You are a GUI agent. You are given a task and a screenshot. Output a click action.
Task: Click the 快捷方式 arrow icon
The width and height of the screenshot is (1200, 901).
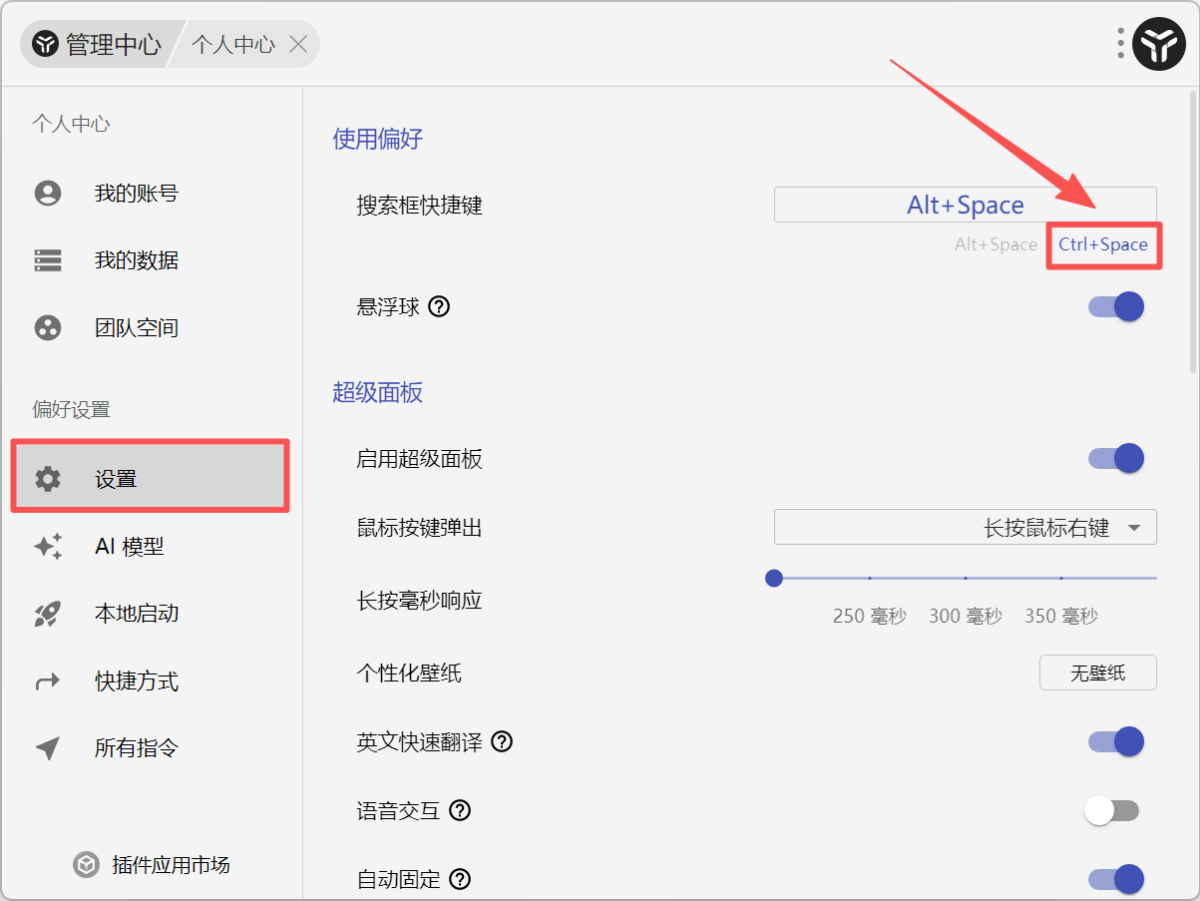[48, 682]
